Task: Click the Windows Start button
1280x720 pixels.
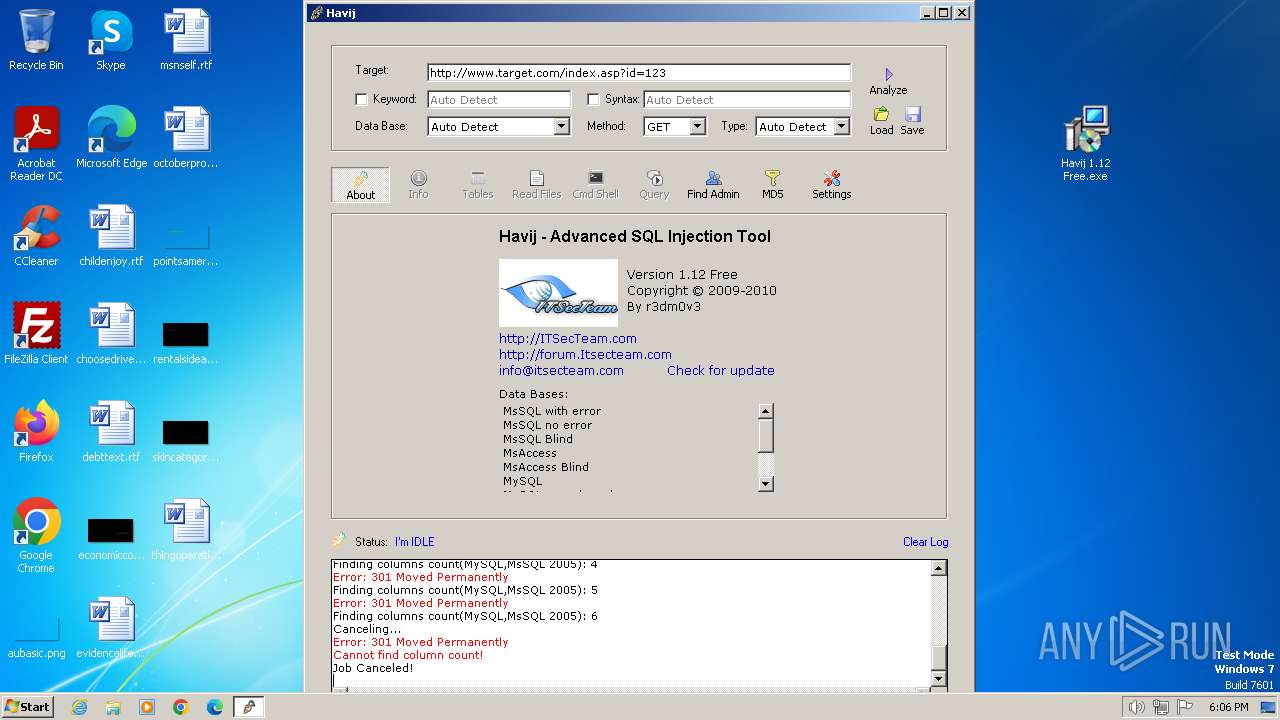Action: [27, 706]
